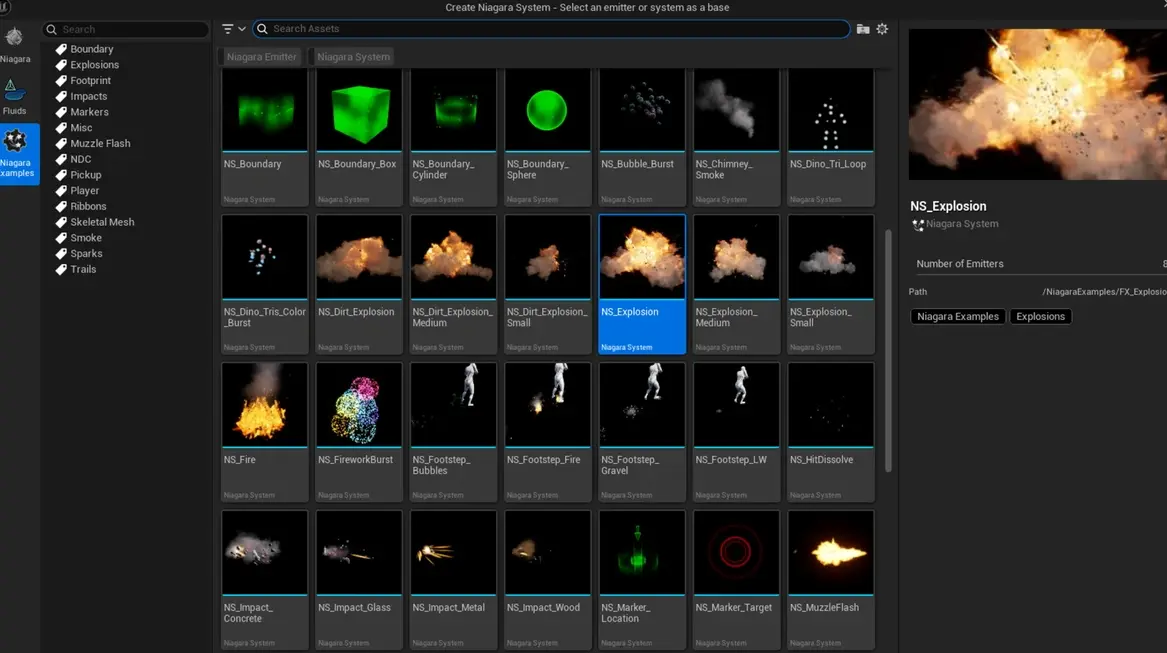Click the Search Assets input field
Screen dimensions: 1167x653
tap(550, 29)
